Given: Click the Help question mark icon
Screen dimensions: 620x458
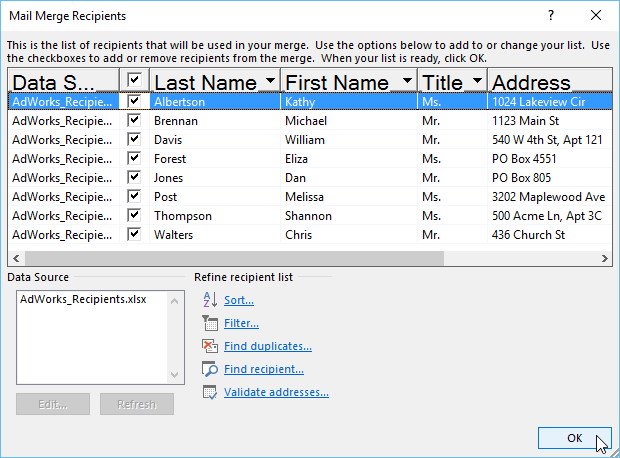Looking at the screenshot, I should click(x=550, y=17).
